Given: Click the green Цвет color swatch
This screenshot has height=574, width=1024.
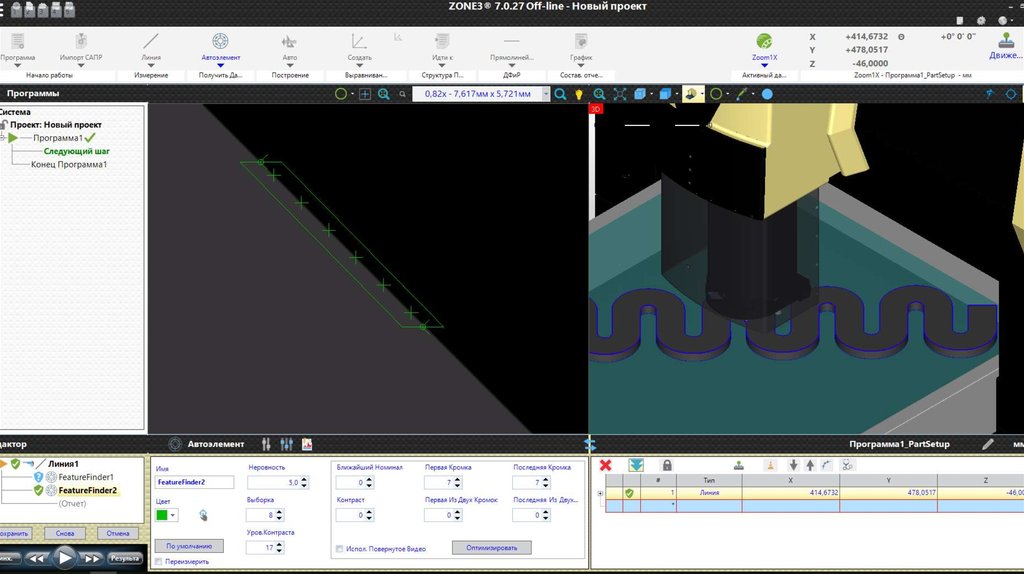Looking at the screenshot, I should coord(162,515).
